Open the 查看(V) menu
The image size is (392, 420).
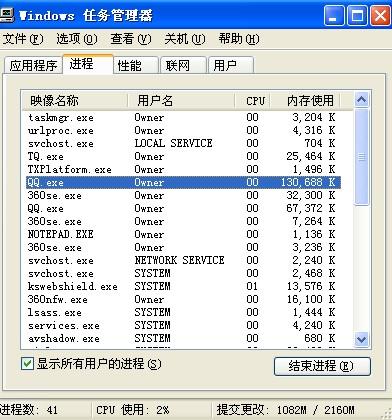(131, 39)
